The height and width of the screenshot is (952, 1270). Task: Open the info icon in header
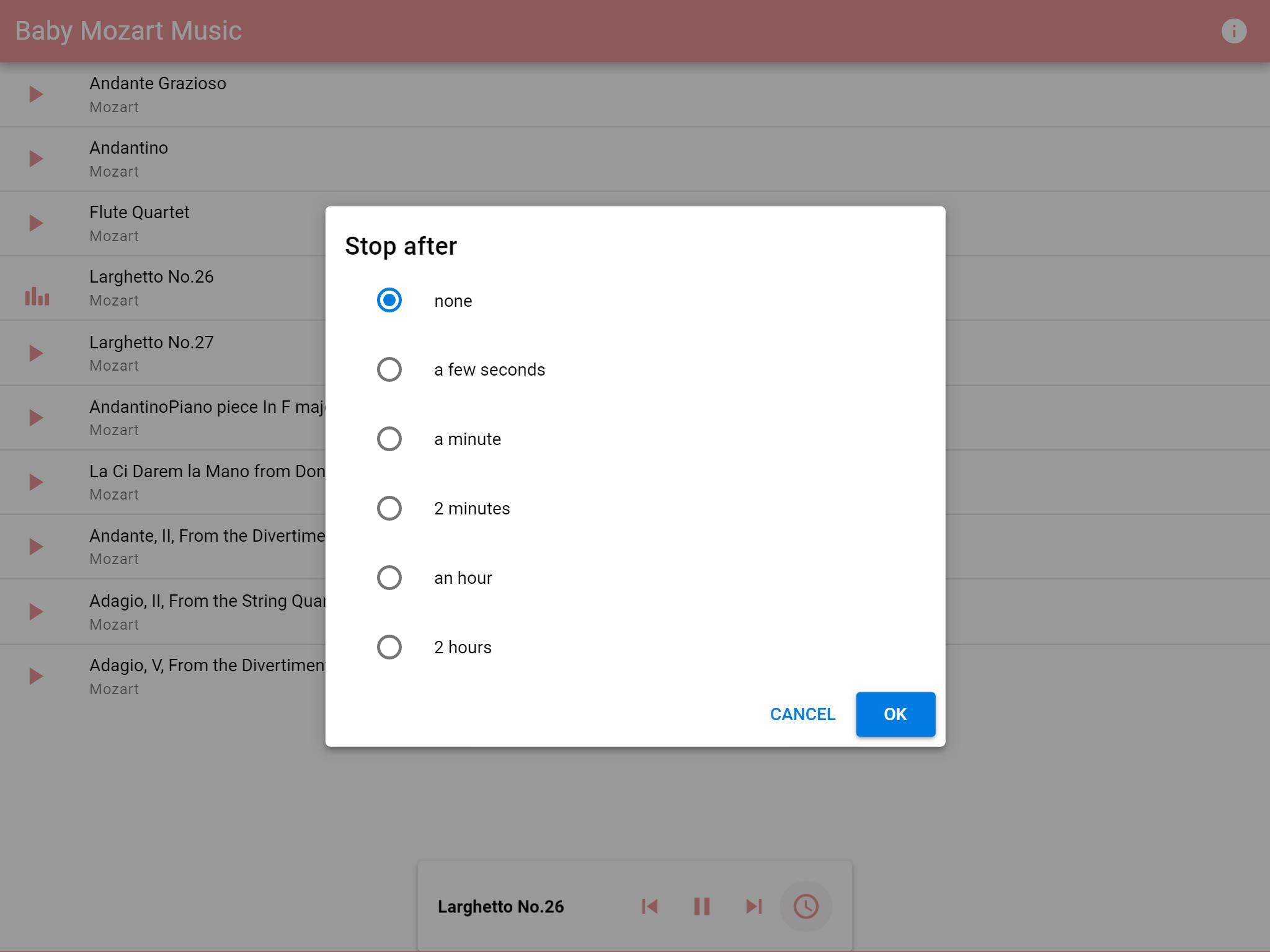pos(1233,31)
